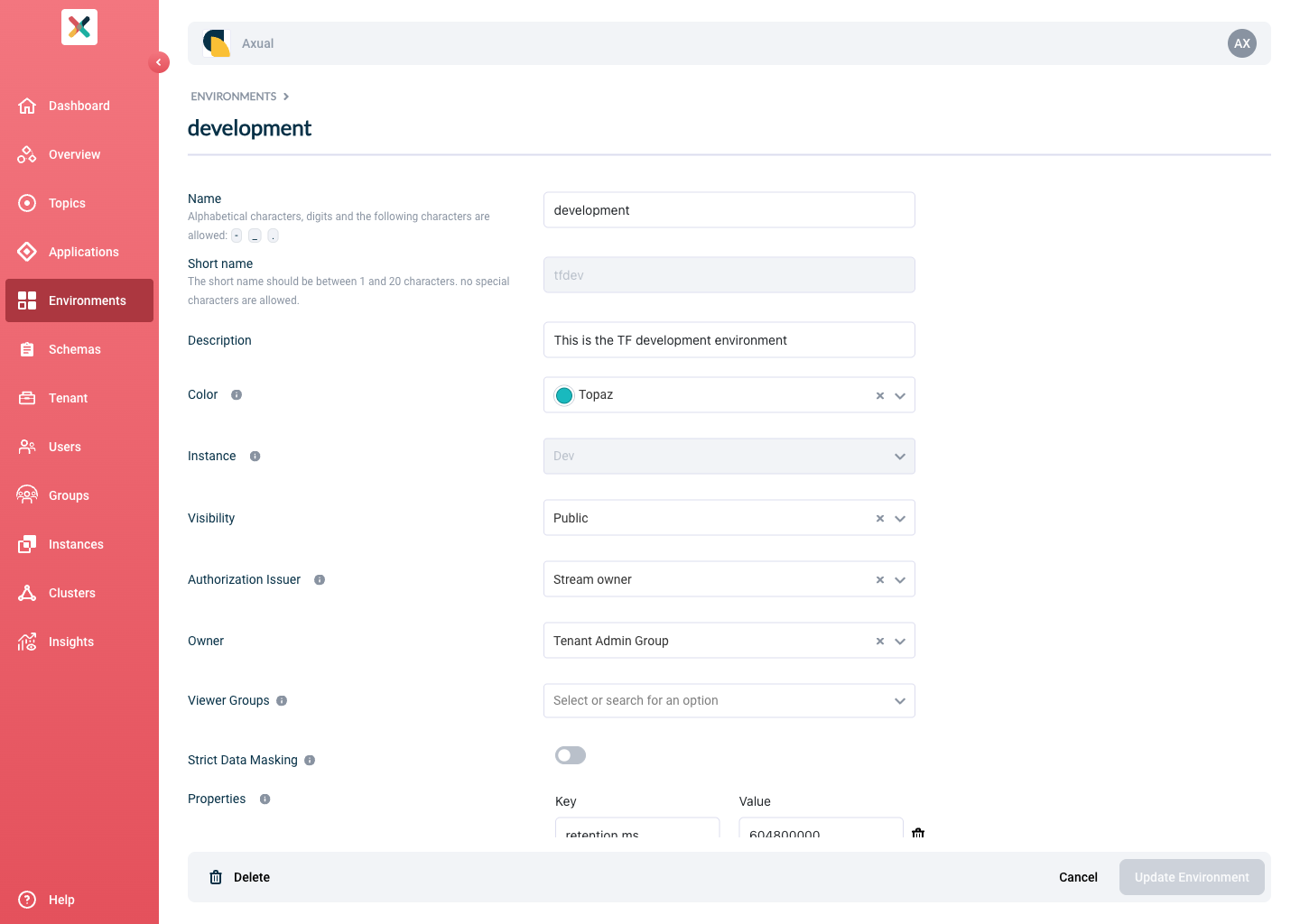The image size is (1300, 924).
Task: Click the Strict Data Masking info icon
Action: [310, 761]
